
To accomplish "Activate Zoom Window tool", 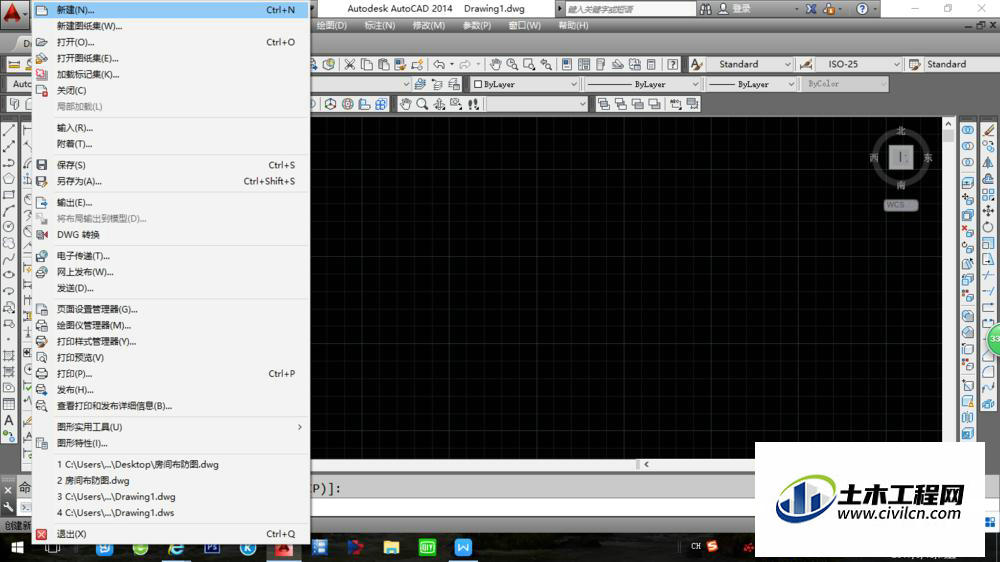I will pos(529,64).
